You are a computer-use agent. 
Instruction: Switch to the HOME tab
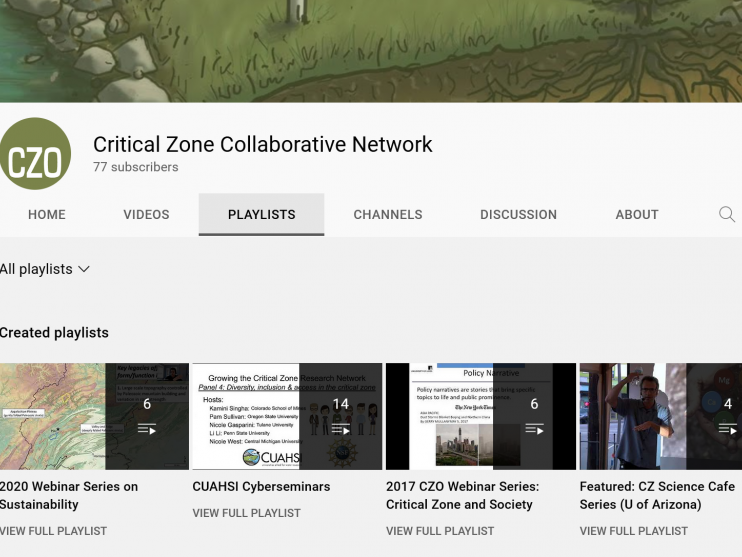point(47,214)
